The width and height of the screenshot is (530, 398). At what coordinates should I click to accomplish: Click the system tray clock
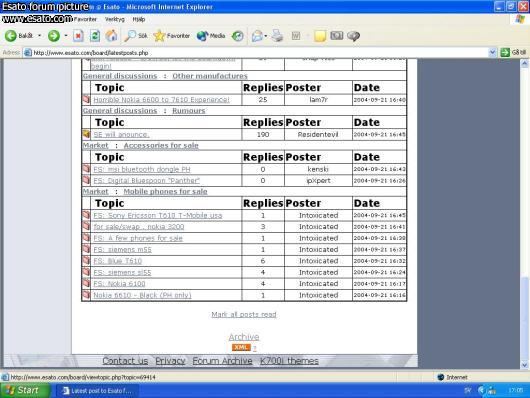[x=515, y=390]
